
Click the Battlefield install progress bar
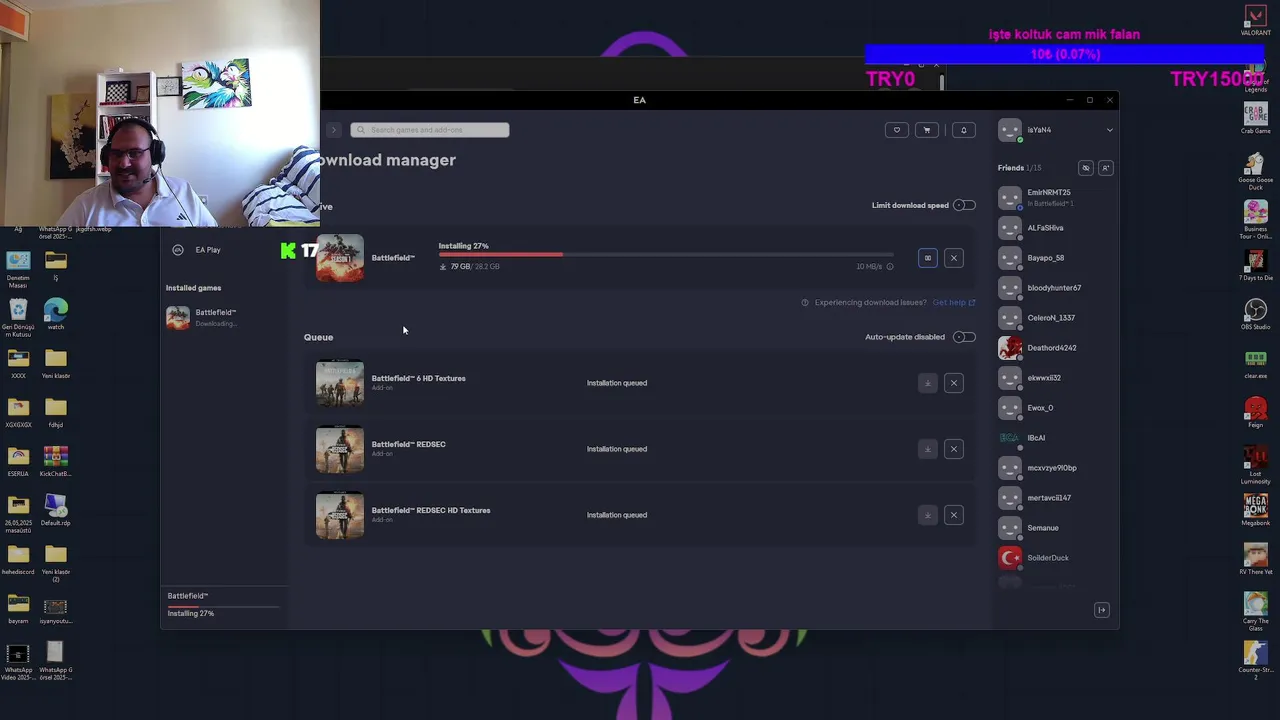click(665, 255)
